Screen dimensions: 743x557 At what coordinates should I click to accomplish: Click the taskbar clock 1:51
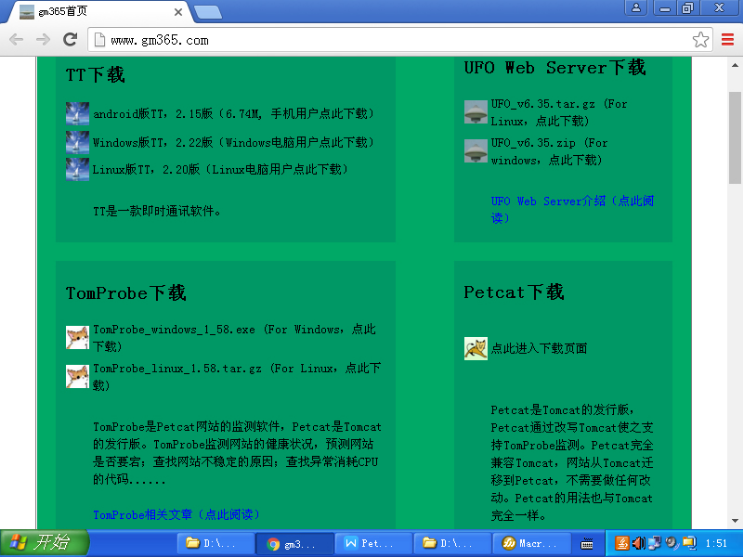tap(716, 543)
